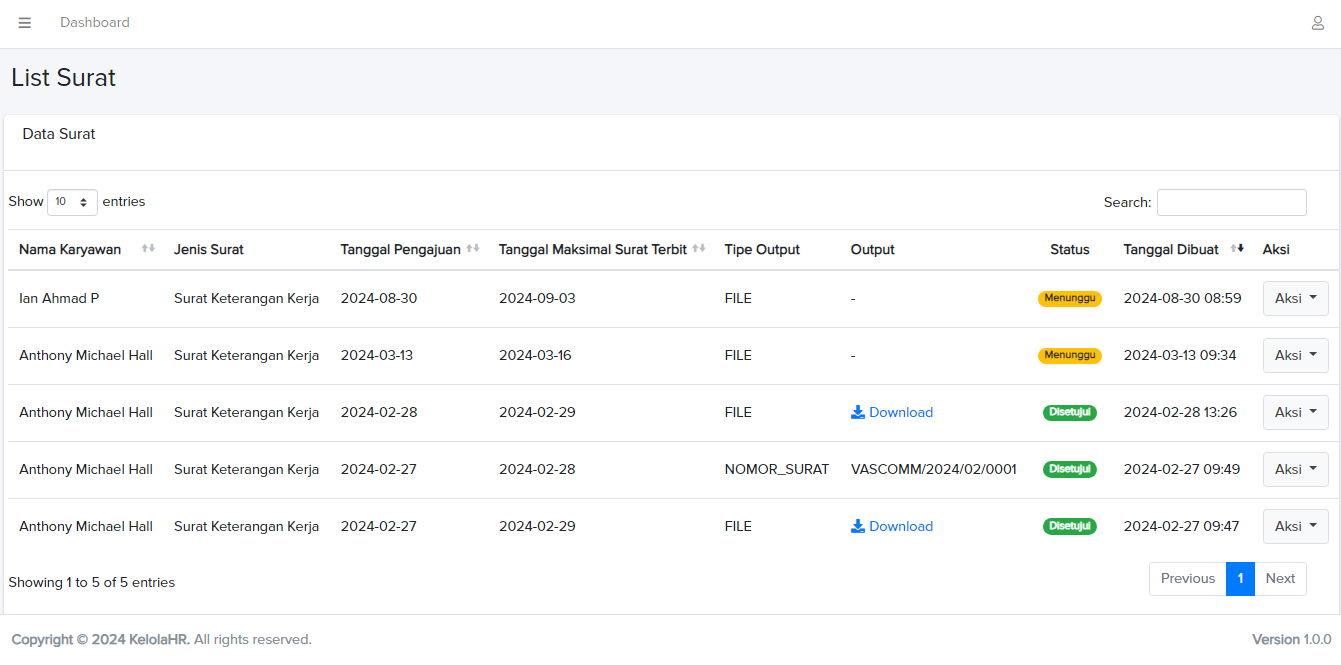Focus the Search input field
The image size is (1341, 665).
click(1231, 202)
